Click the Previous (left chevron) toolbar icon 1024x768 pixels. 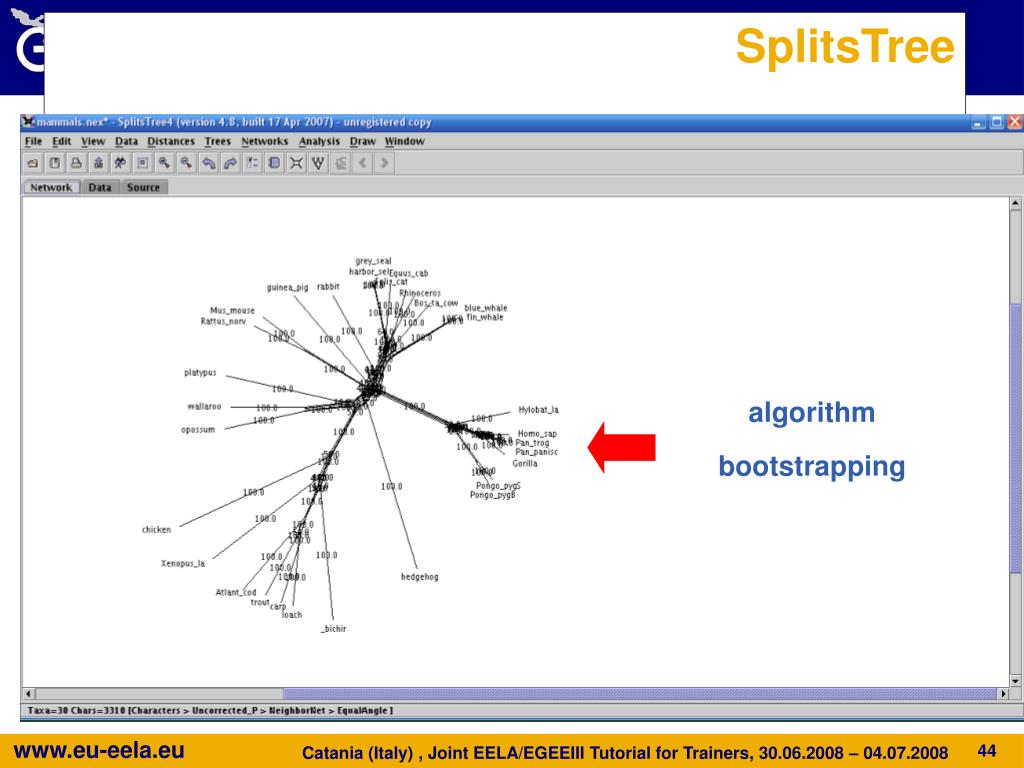point(362,163)
